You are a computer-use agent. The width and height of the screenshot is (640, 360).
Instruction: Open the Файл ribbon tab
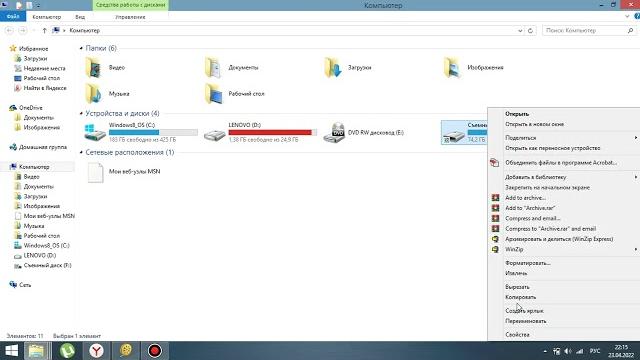(13, 17)
